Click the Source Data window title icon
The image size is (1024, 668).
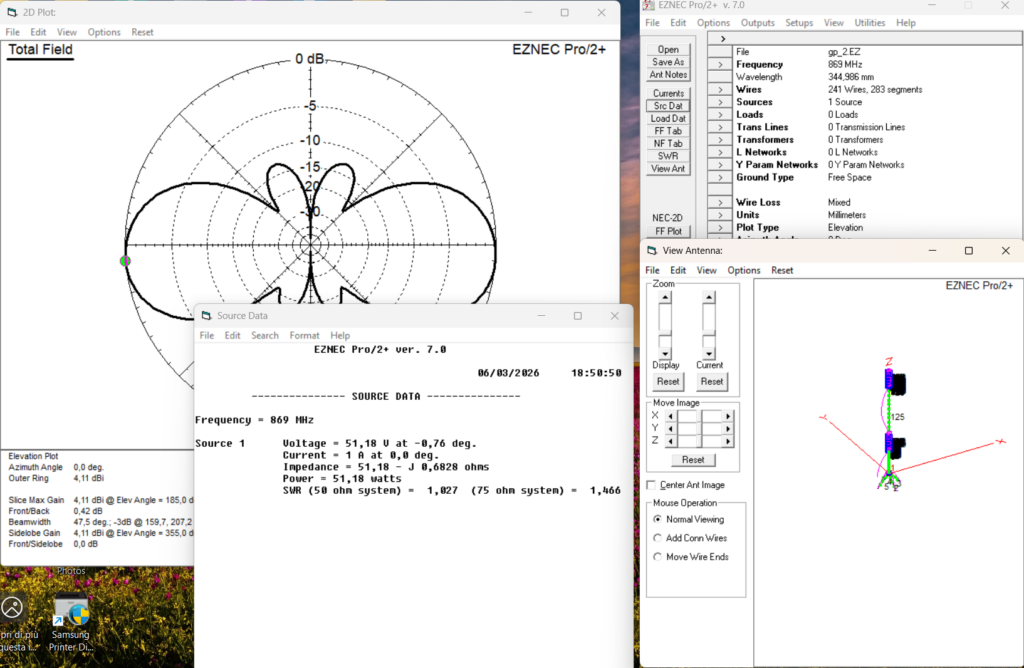pyautogui.click(x=205, y=315)
